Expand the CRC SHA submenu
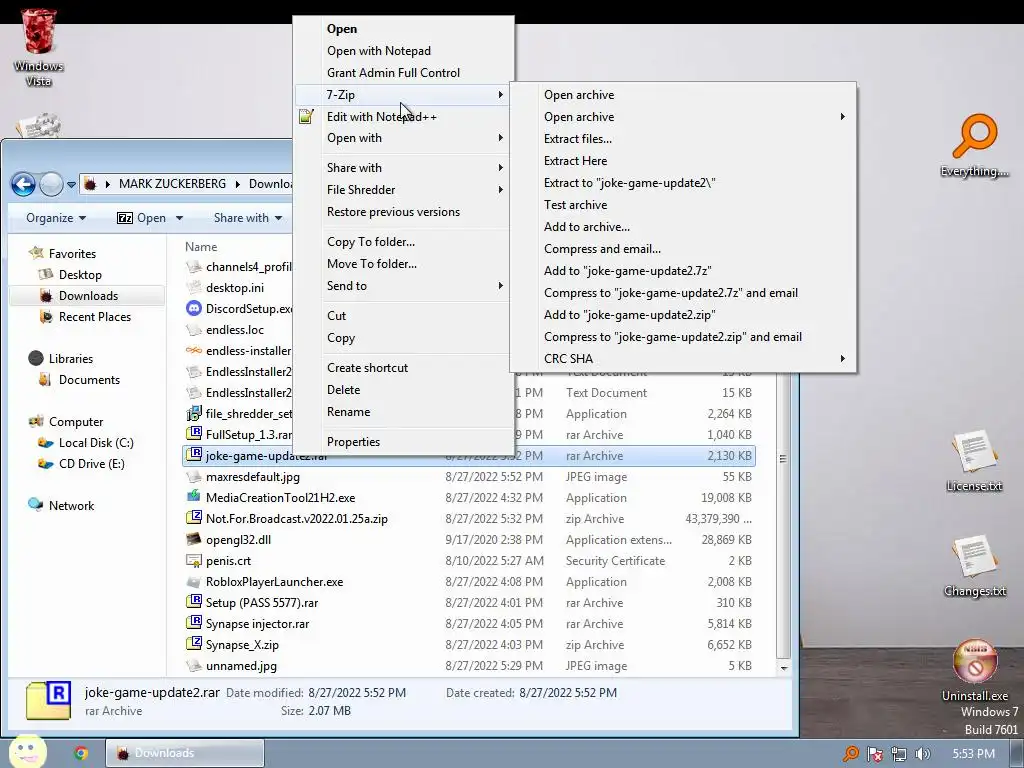The height and width of the screenshot is (768, 1024). tap(683, 359)
